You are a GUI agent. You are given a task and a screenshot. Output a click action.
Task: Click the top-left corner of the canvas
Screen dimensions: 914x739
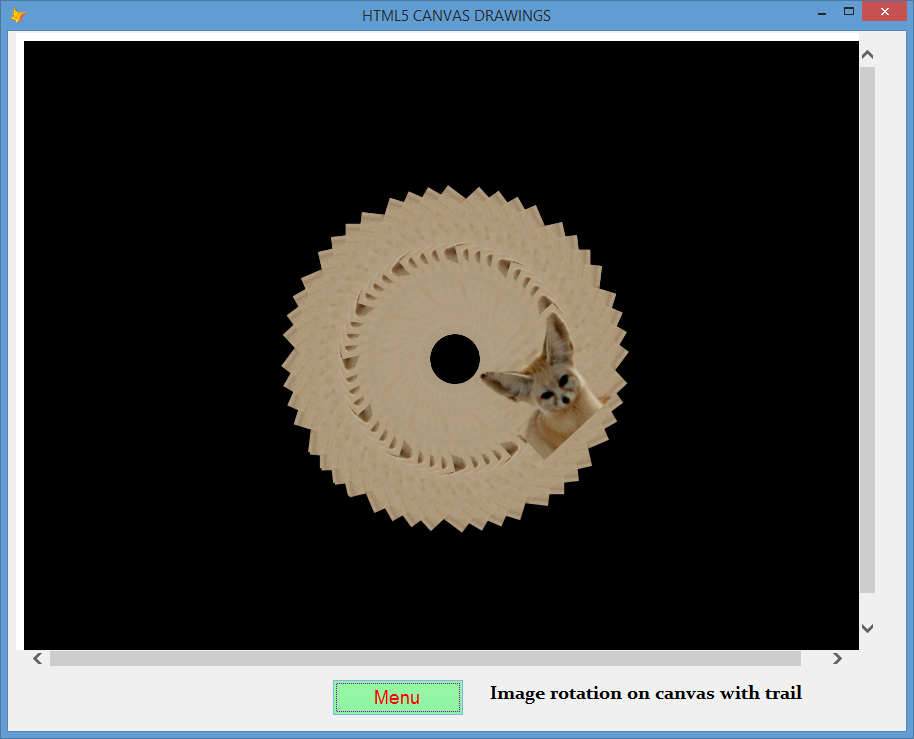pyautogui.click(x=30, y=45)
